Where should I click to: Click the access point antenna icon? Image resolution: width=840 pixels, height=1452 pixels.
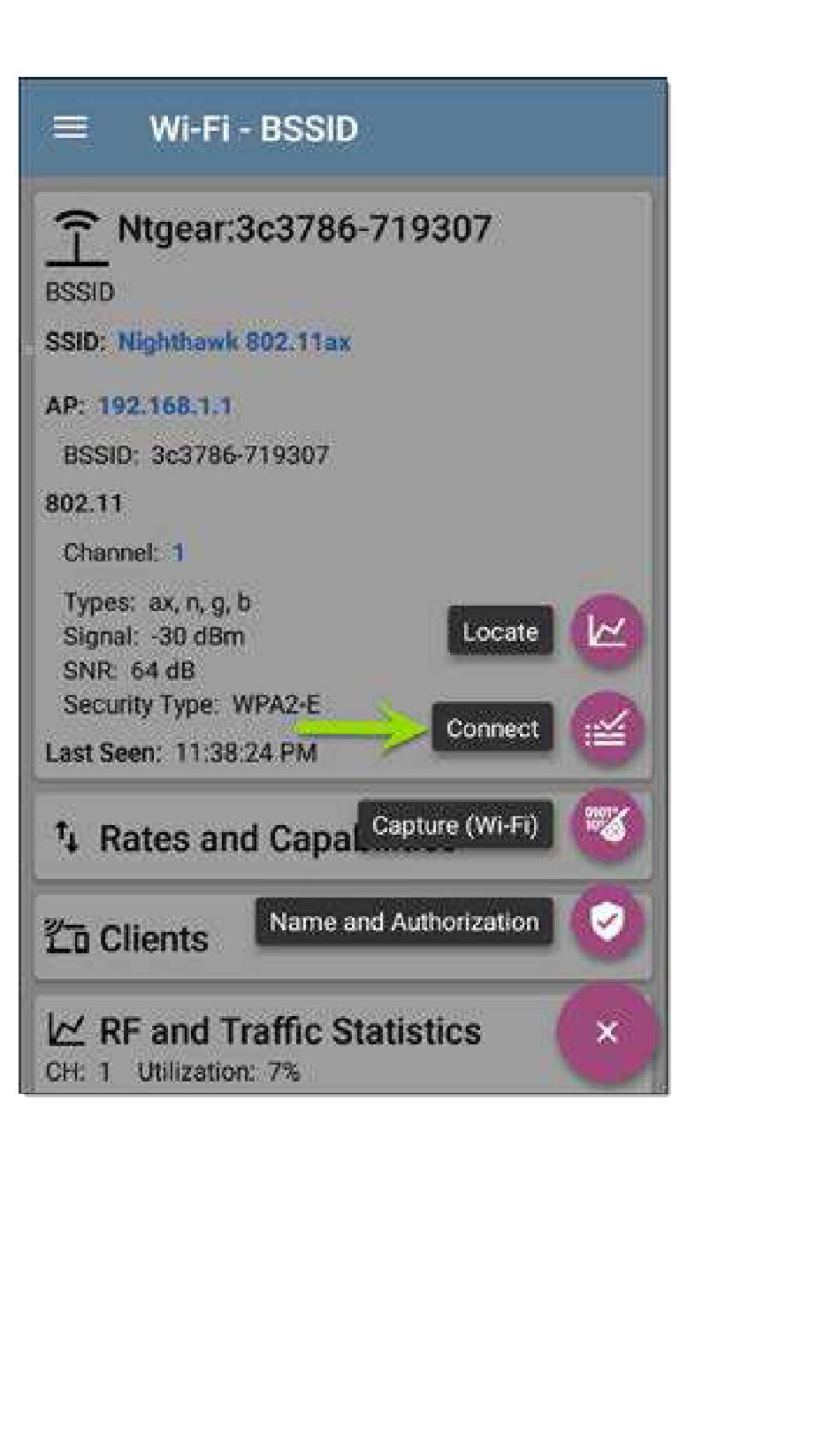pyautogui.click(x=78, y=238)
